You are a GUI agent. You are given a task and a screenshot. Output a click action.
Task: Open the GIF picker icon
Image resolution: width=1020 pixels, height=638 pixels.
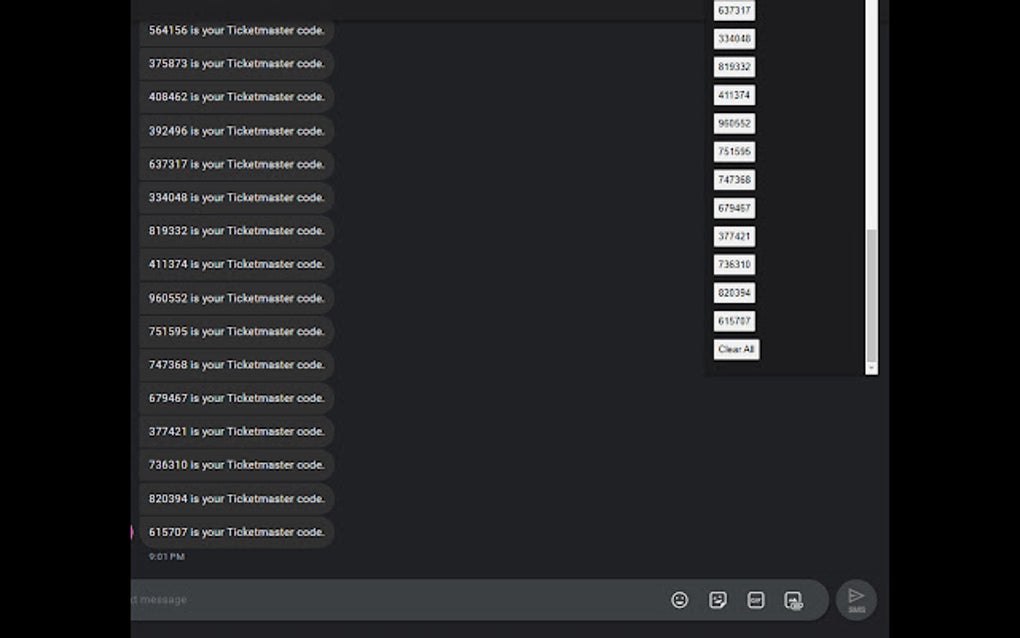click(755, 600)
